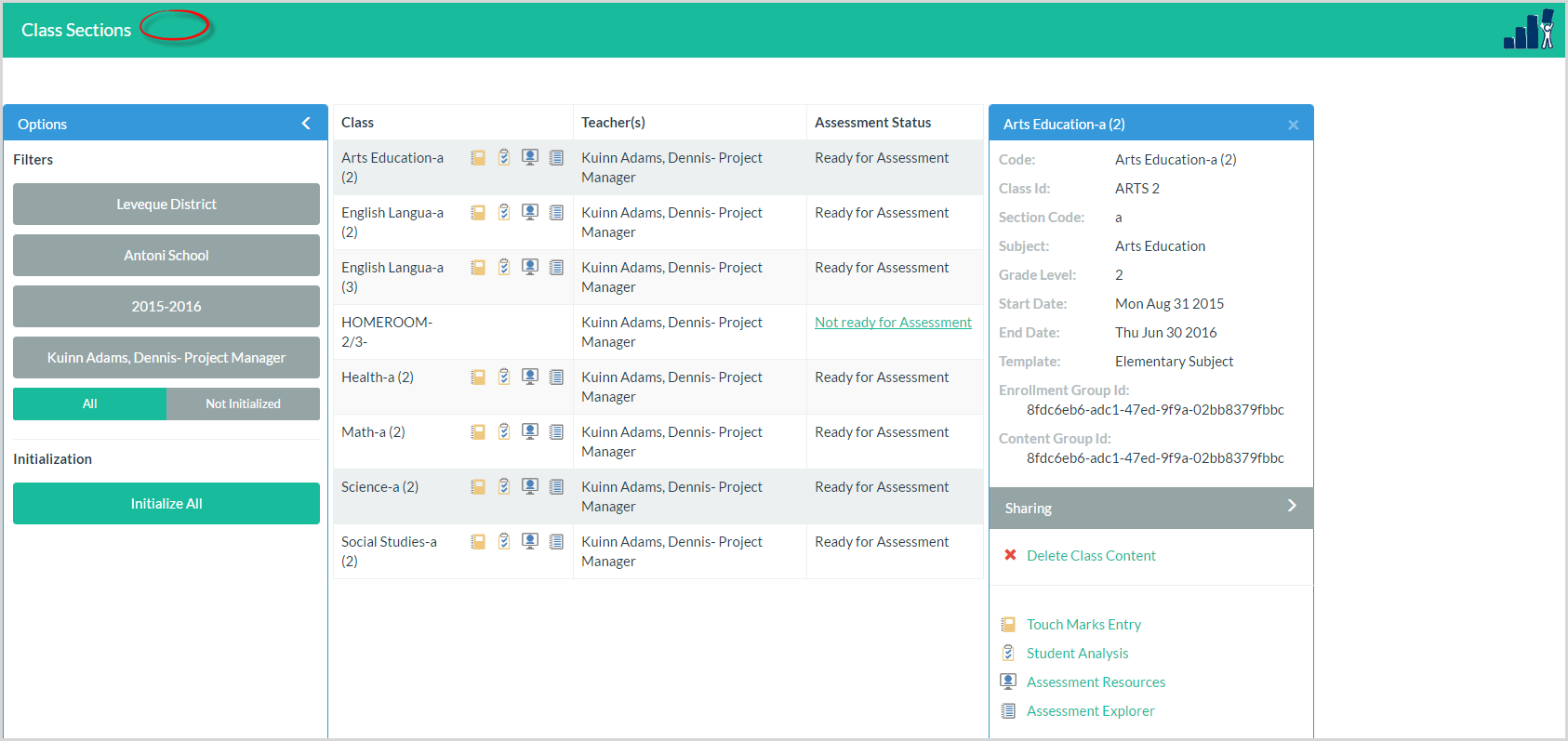Open Assessment Explorer icon for English Langua-a (3) row
This screenshot has height=741, width=1568.
click(x=556, y=268)
